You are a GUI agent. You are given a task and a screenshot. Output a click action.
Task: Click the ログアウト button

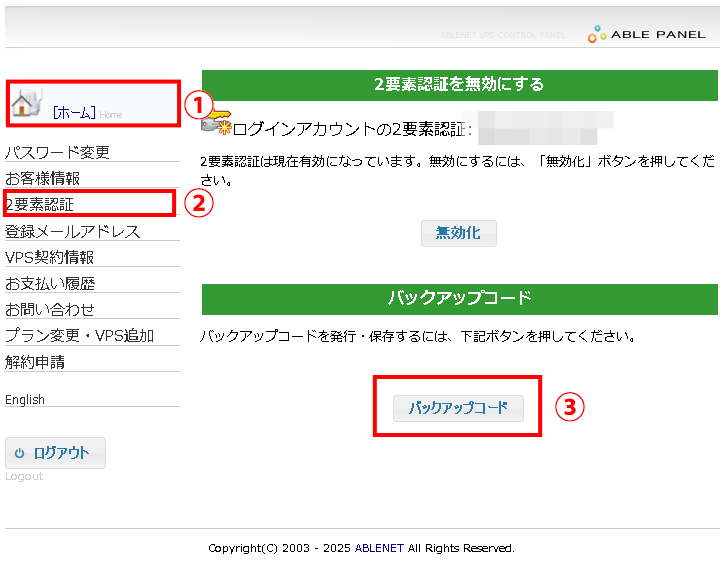[55, 453]
